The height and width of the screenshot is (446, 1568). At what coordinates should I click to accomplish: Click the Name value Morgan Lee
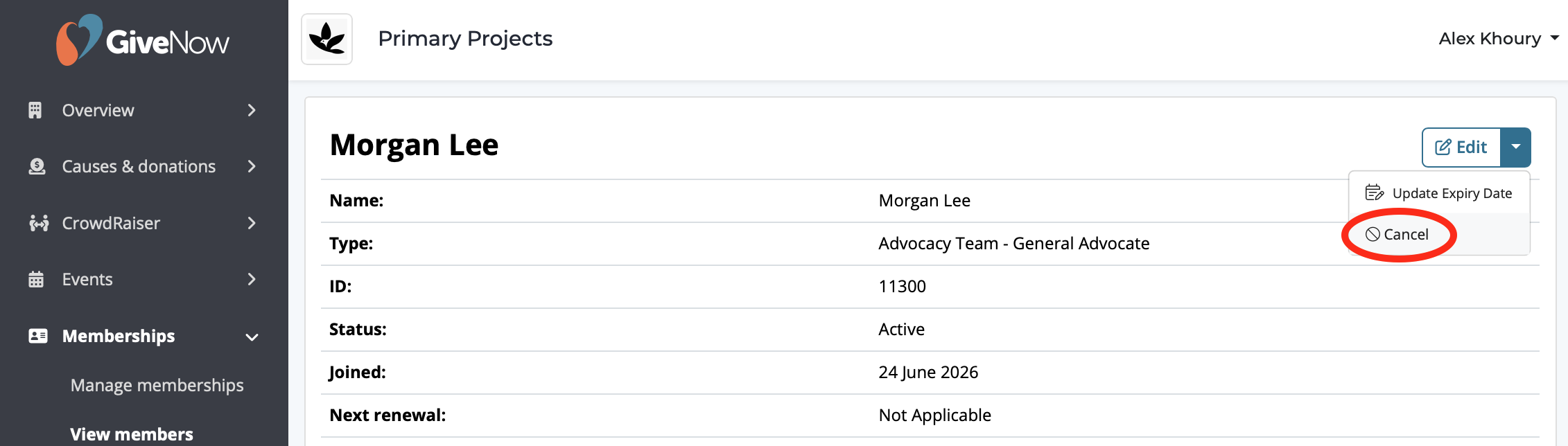(x=924, y=200)
